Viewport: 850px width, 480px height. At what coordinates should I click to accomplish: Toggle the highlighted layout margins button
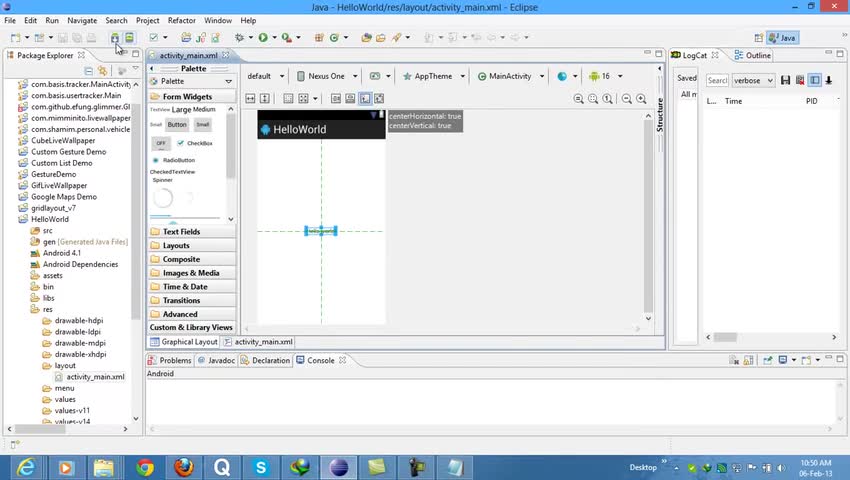pos(365,98)
